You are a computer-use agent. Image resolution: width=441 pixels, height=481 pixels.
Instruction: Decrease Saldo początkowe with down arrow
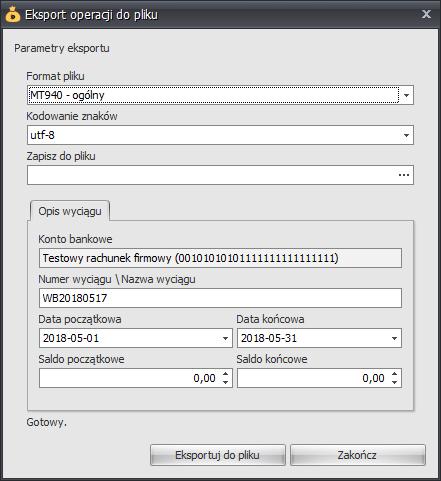point(226,382)
